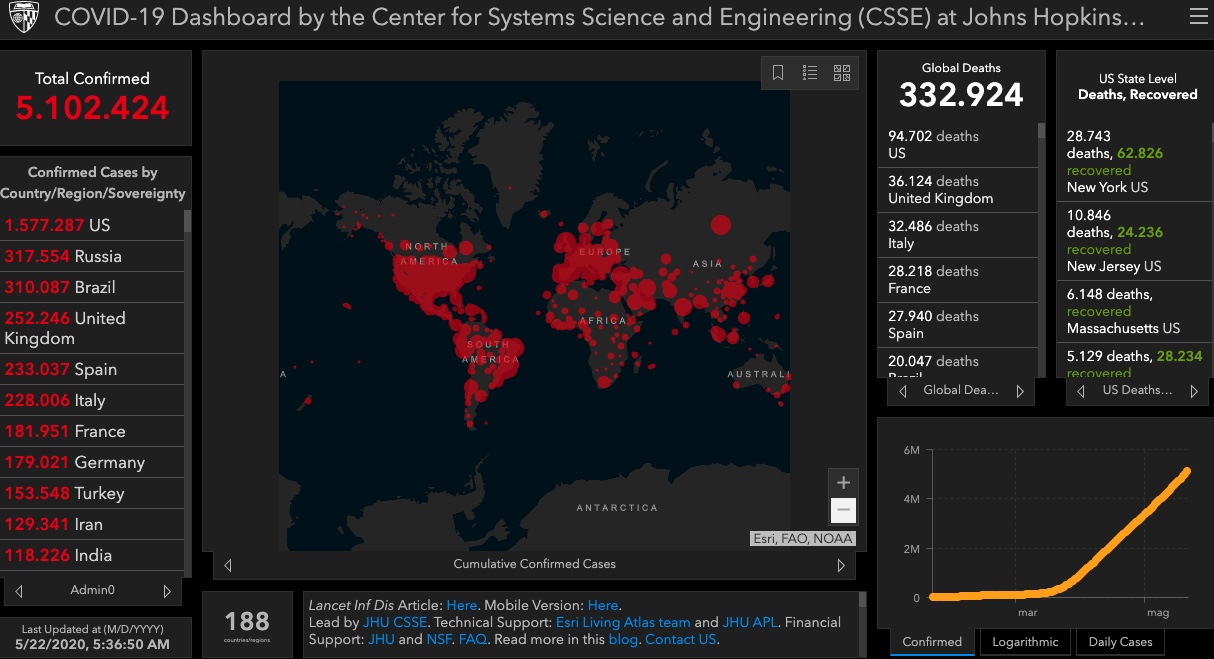The width and height of the screenshot is (1214, 659).
Task: Go to next Admin0 list page
Action: [167, 590]
